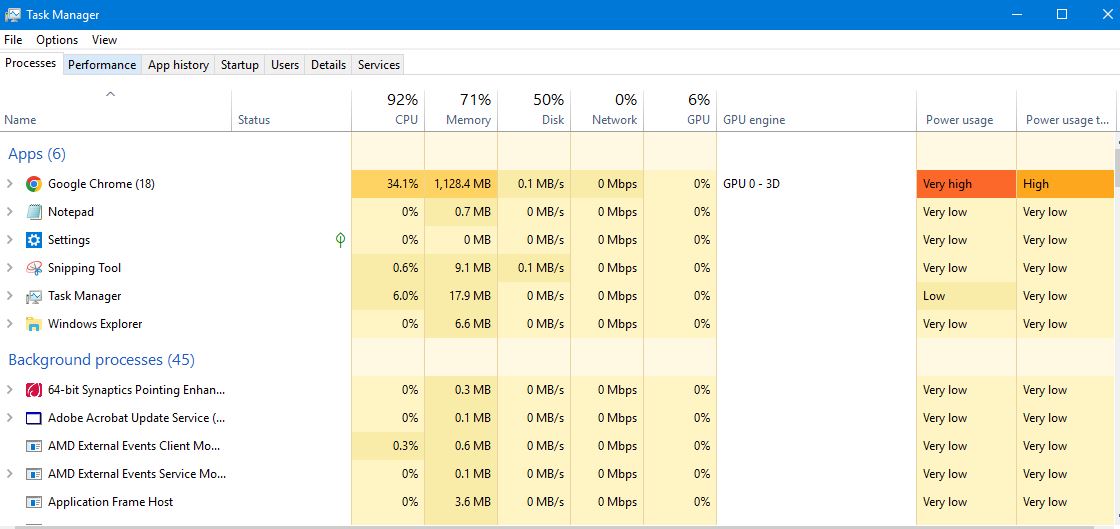Click the Synaptics Pointing process icon

(x=34, y=390)
